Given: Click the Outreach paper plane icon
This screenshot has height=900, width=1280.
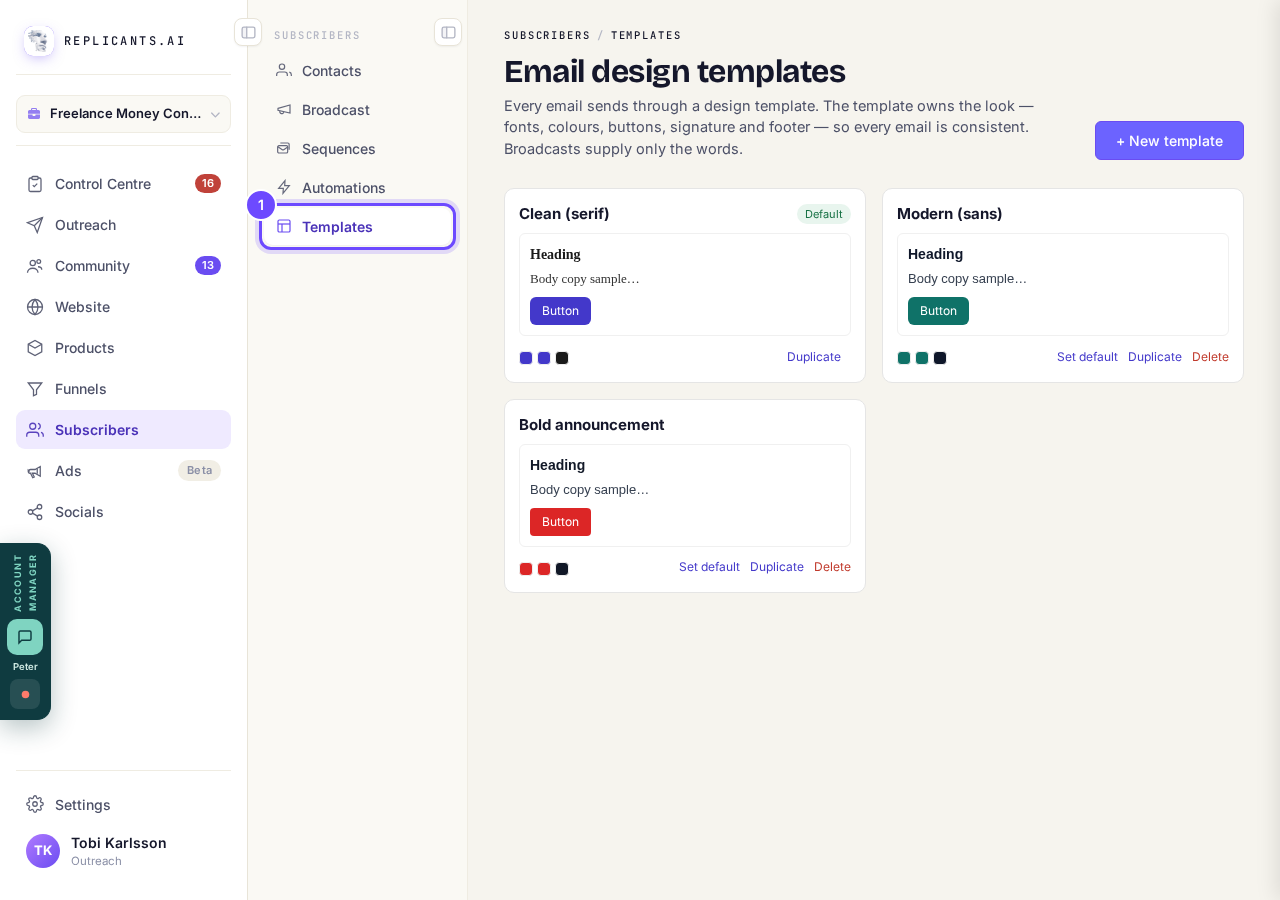Looking at the screenshot, I should pyautogui.click(x=35, y=225).
